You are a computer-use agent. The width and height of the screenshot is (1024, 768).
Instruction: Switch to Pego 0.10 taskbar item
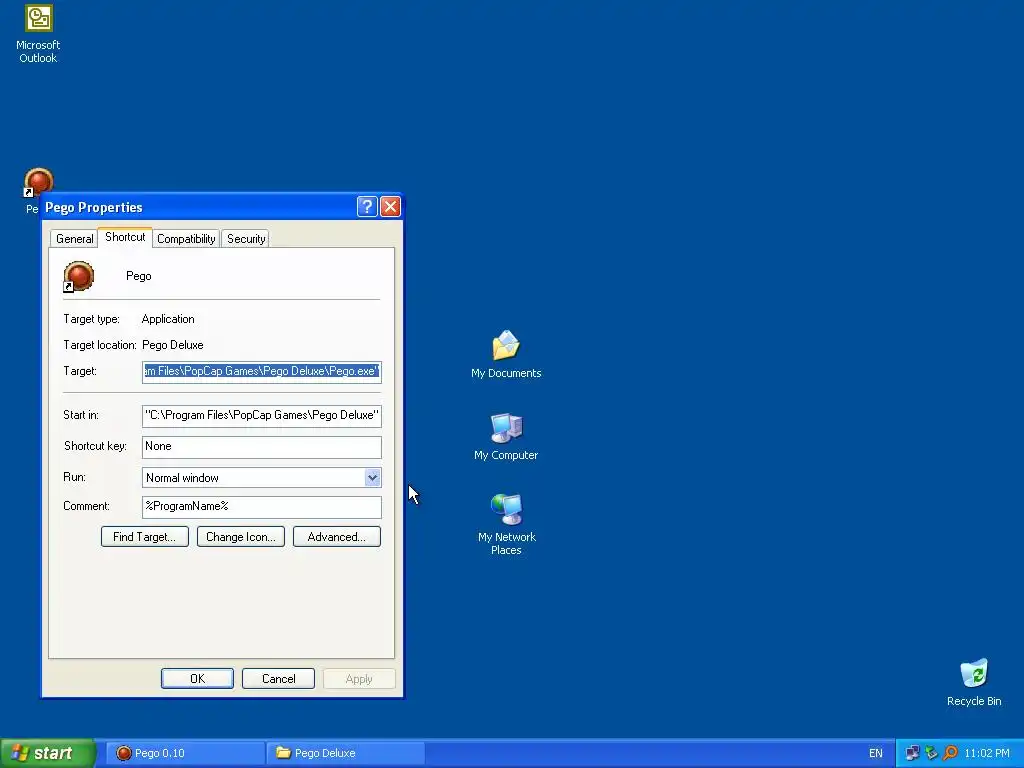185,753
